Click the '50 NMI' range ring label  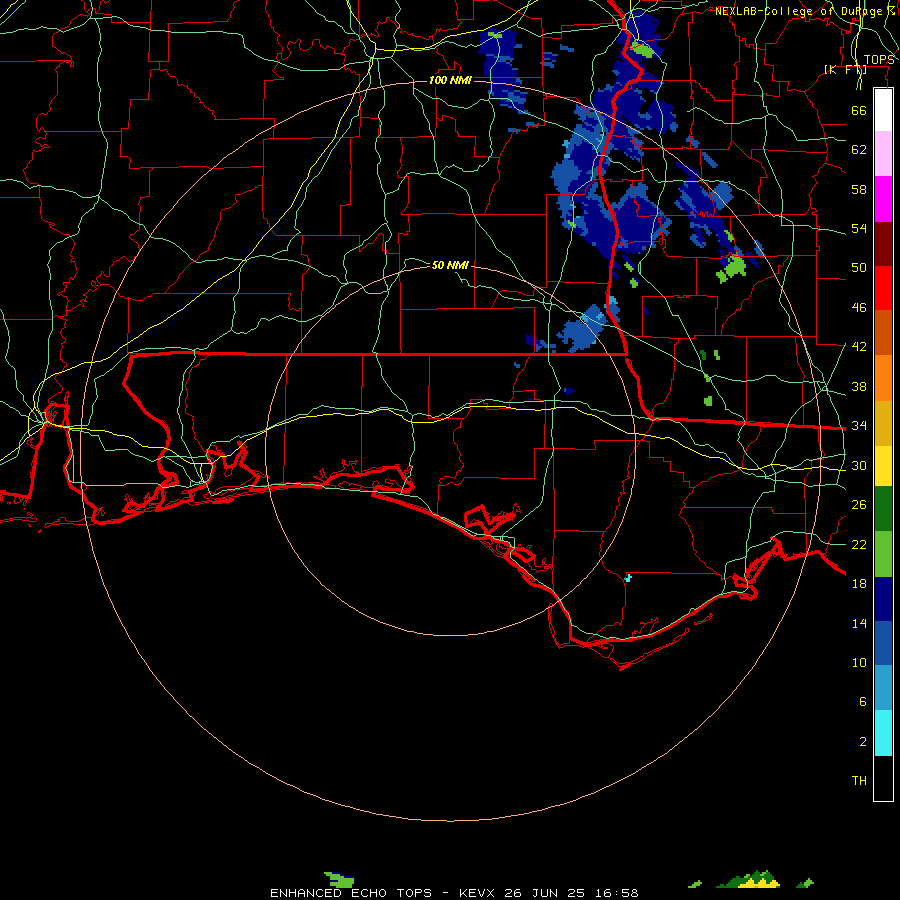click(x=450, y=265)
